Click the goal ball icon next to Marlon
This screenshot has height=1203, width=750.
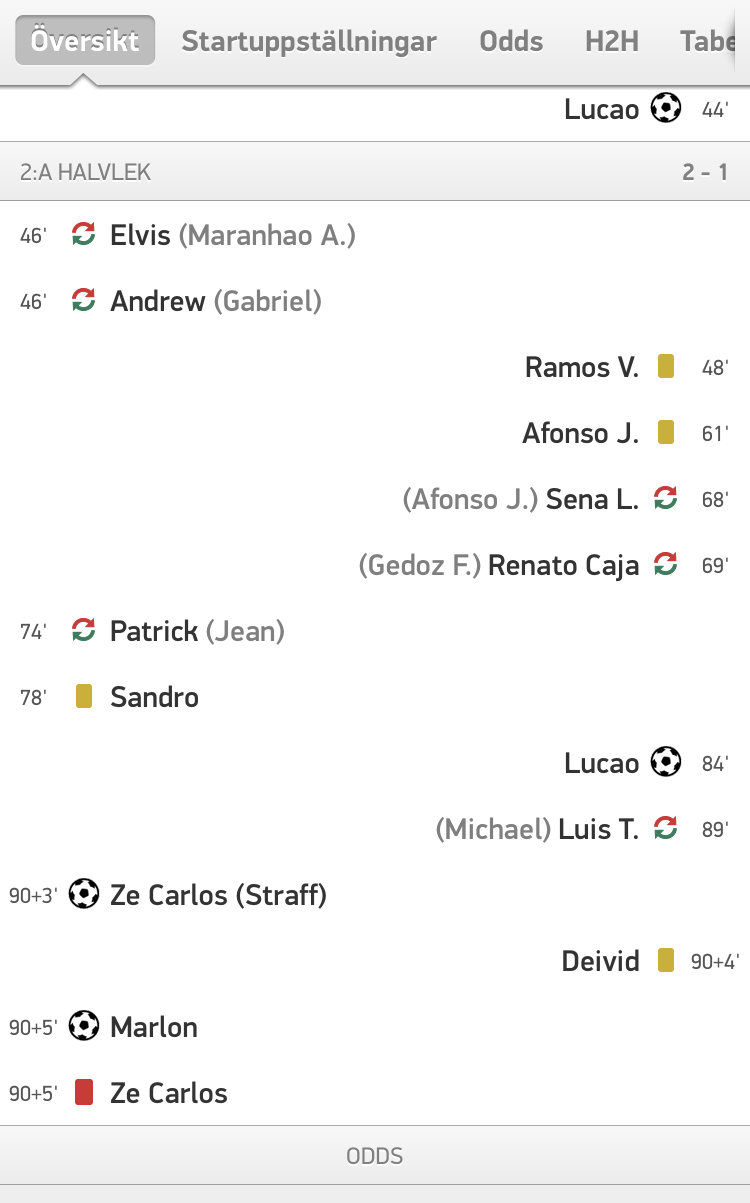tap(84, 1026)
